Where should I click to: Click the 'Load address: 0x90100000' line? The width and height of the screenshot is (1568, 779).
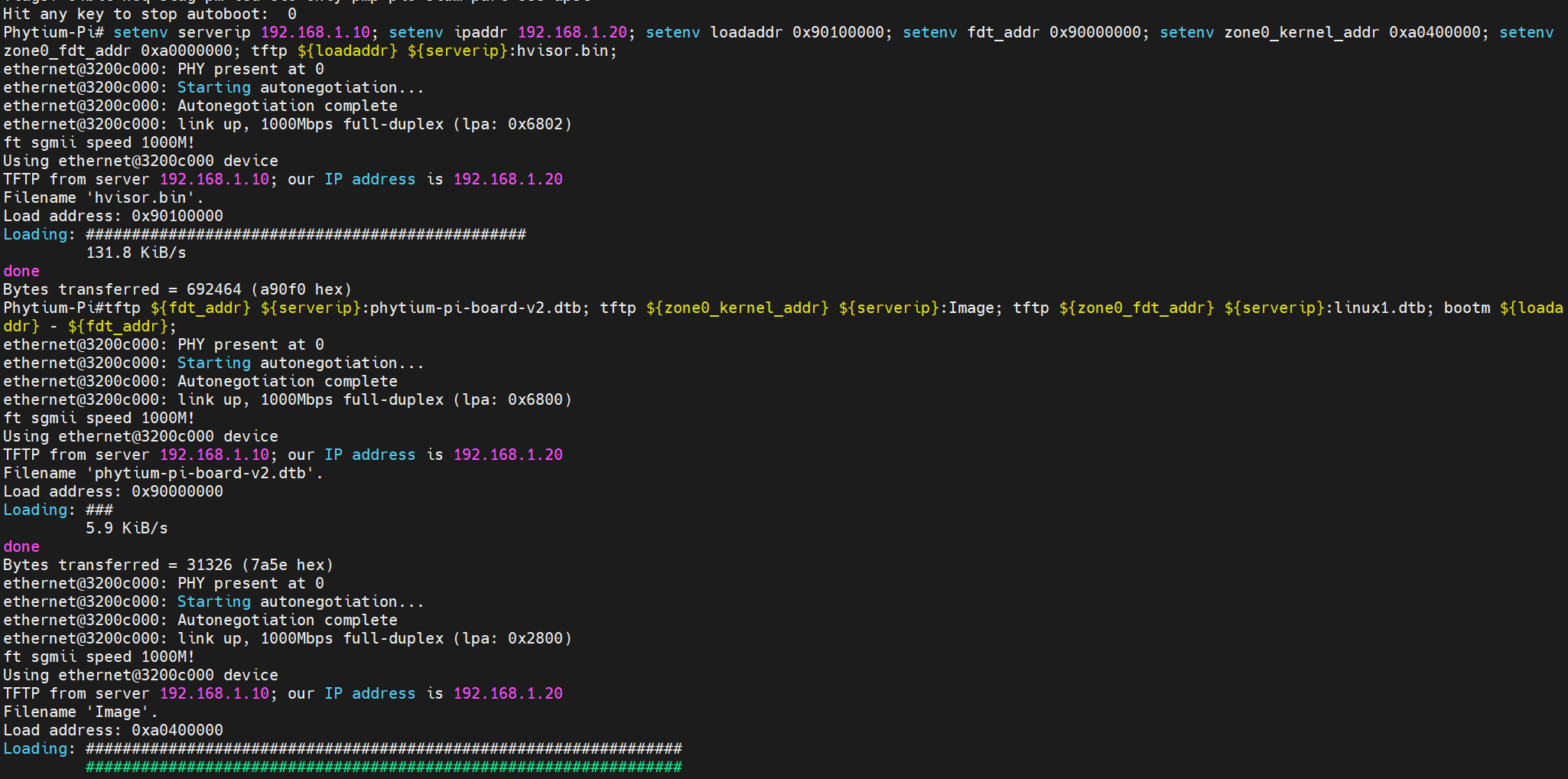click(113, 216)
